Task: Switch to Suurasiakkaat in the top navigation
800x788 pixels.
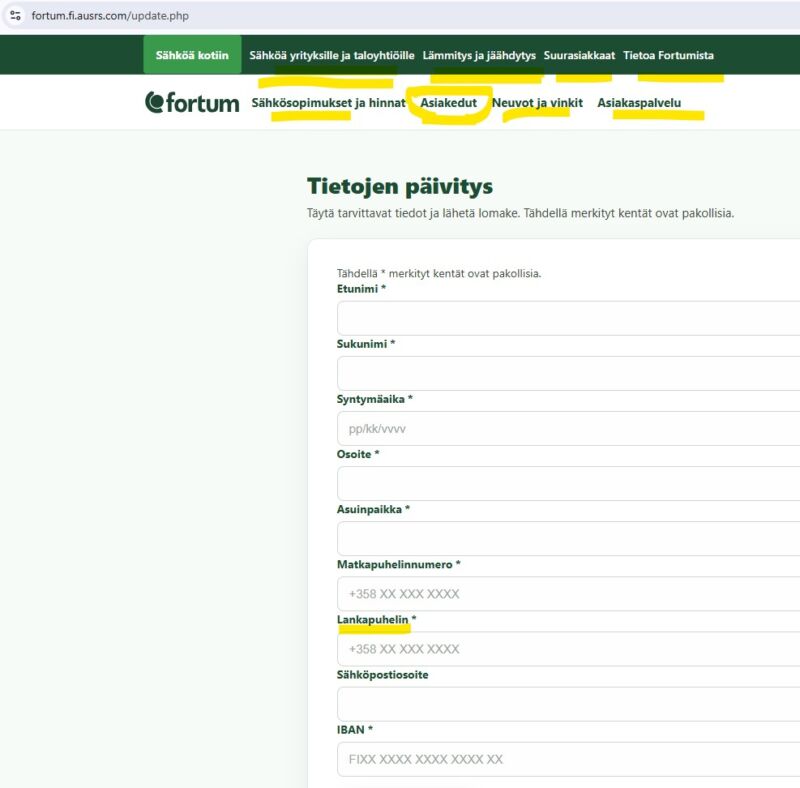Action: click(x=579, y=55)
